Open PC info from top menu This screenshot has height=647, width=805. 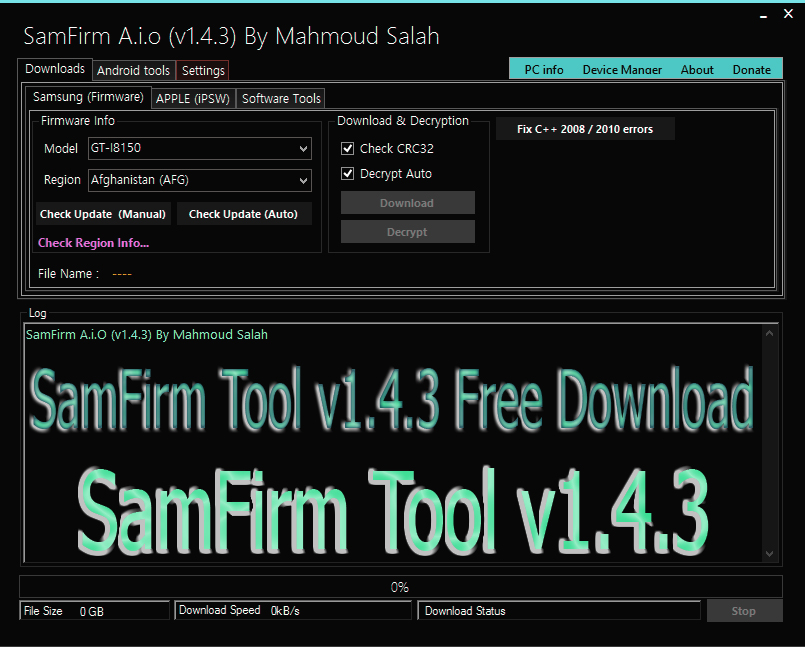(544, 70)
